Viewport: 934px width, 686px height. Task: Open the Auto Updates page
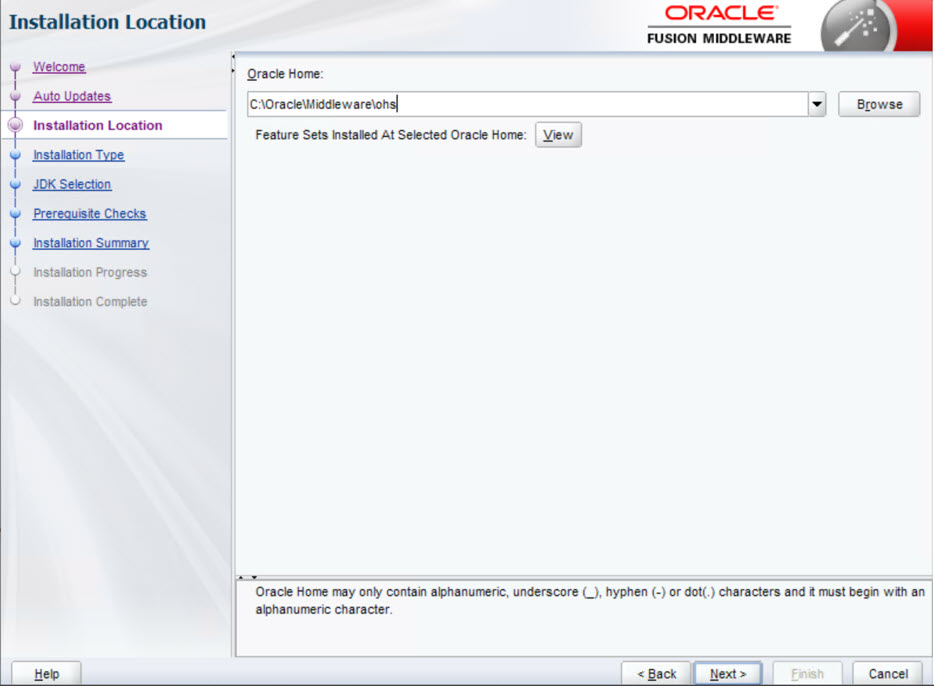[70, 96]
